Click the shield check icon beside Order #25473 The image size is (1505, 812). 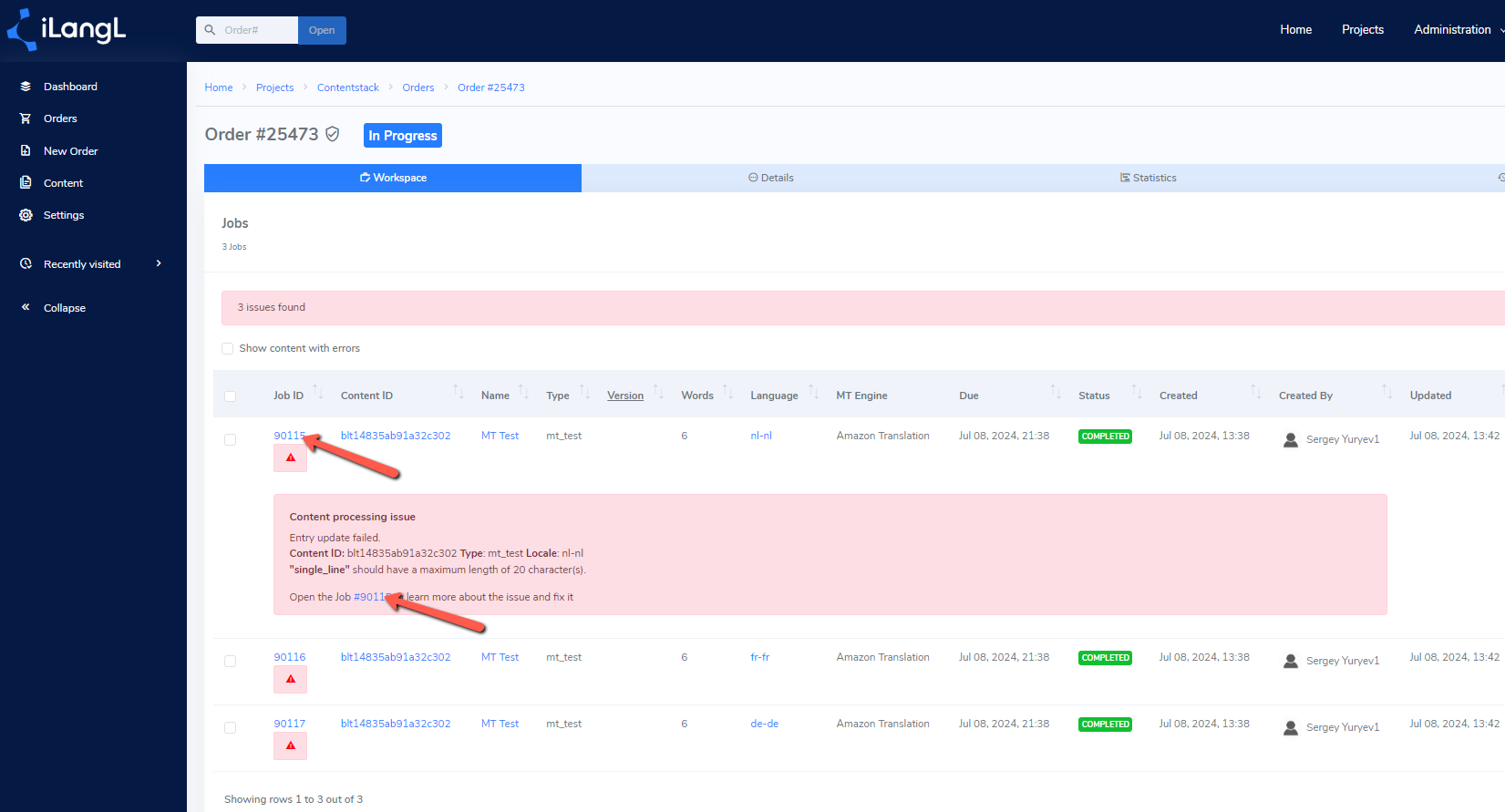pyautogui.click(x=333, y=134)
